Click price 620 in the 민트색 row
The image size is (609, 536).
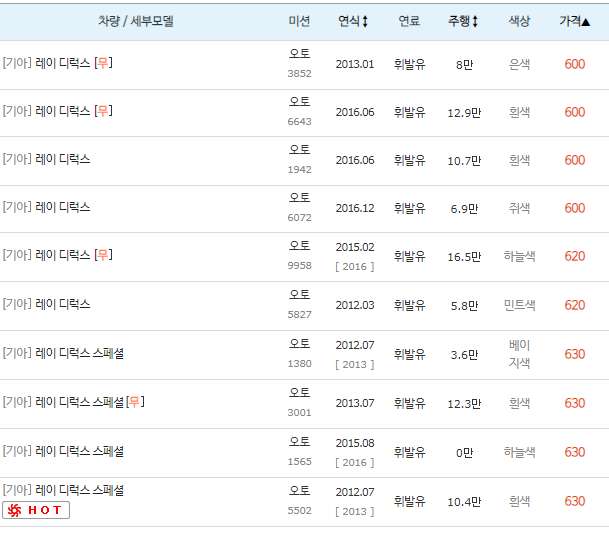(575, 305)
